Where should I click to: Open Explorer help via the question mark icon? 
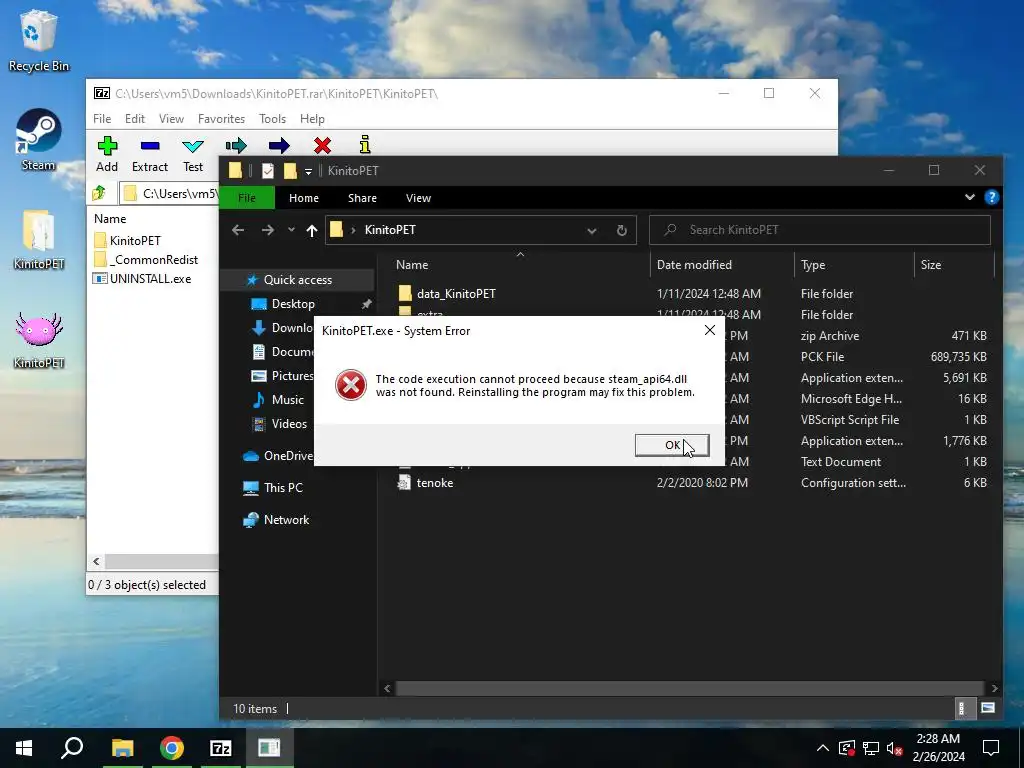tap(991, 197)
